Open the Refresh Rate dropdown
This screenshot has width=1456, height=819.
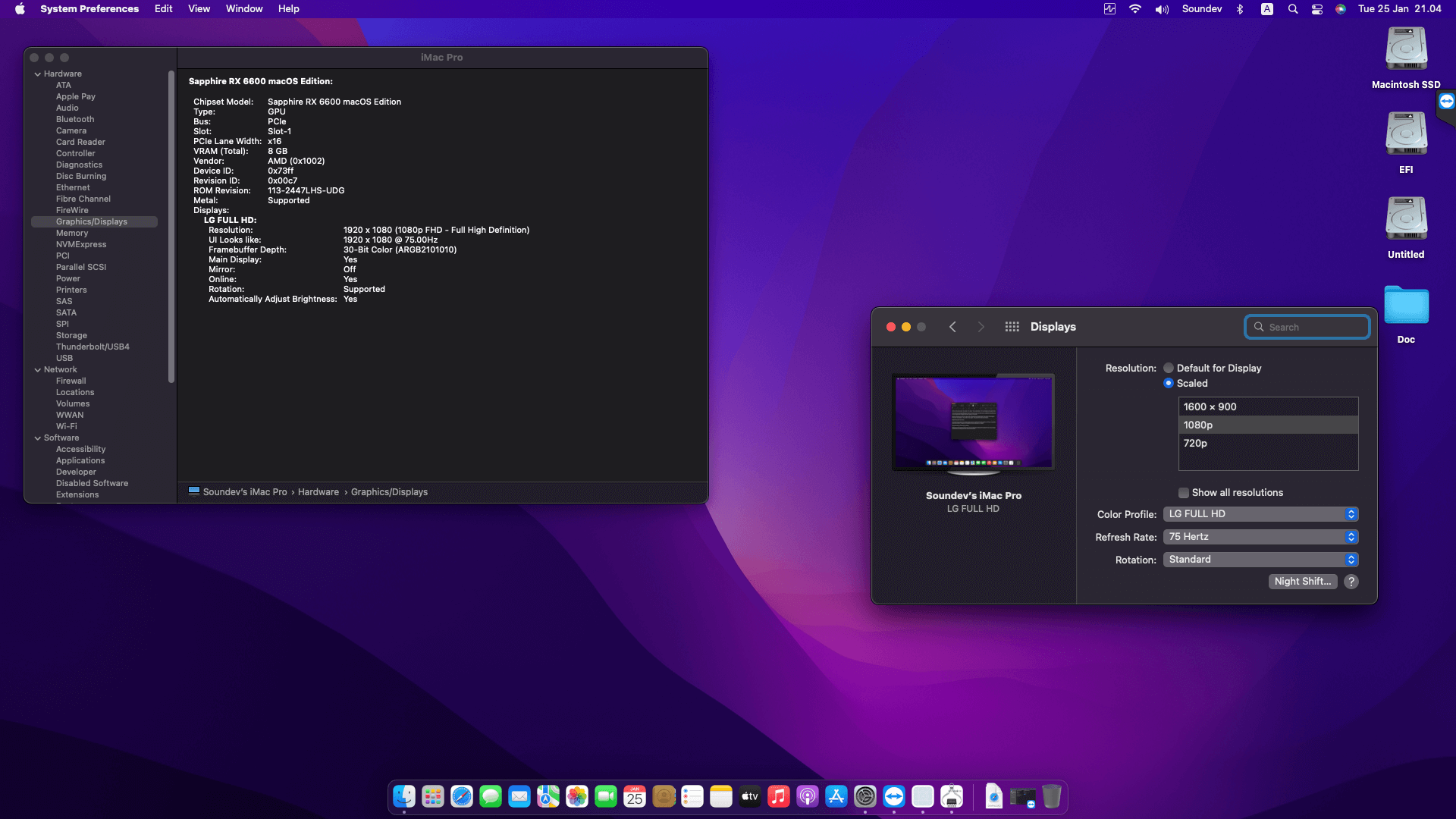coord(1260,536)
